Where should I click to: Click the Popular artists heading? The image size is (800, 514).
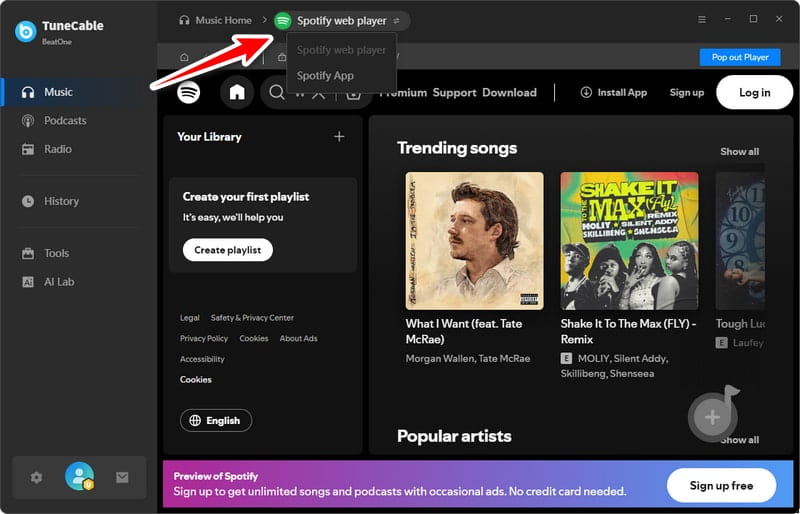(454, 436)
